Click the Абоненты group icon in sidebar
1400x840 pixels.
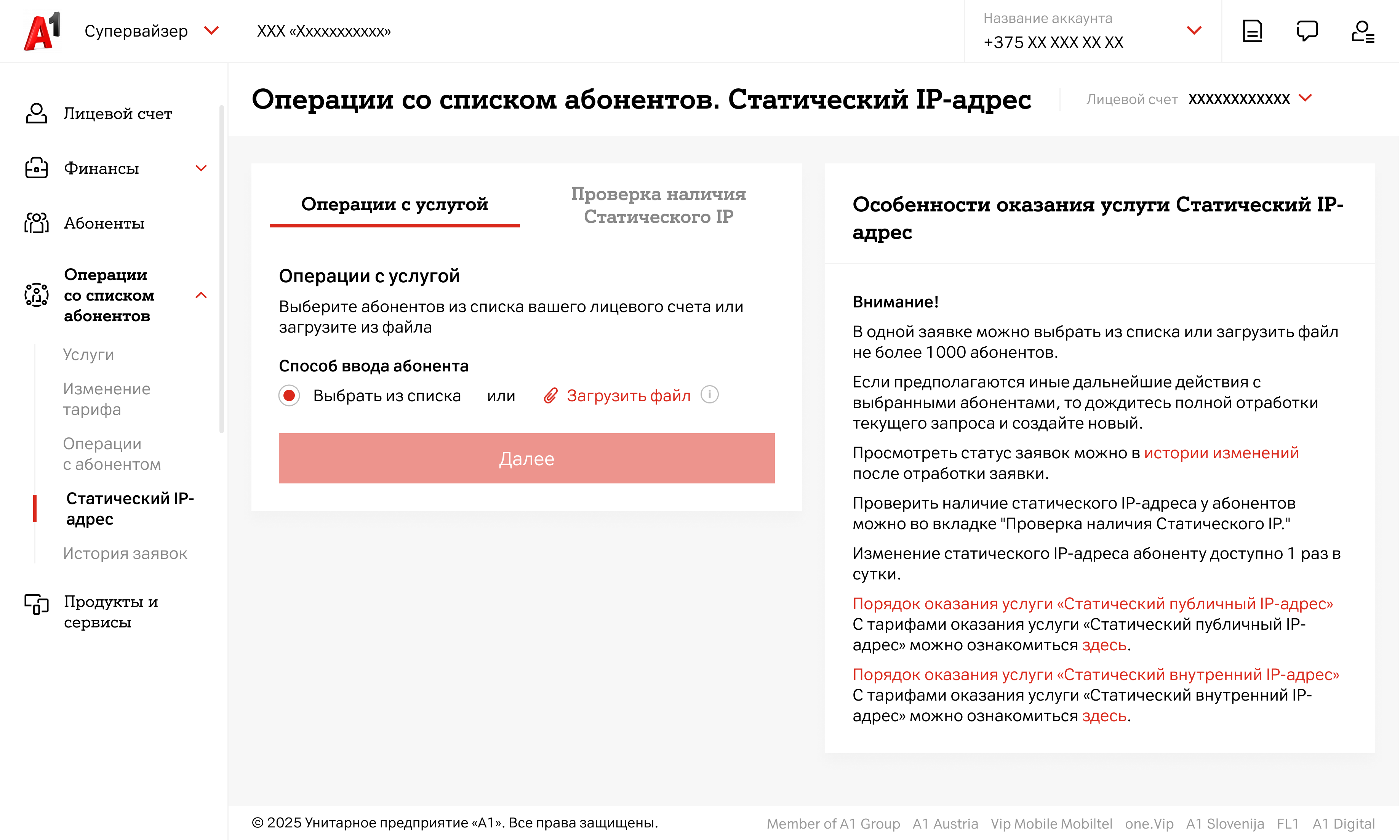[37, 223]
